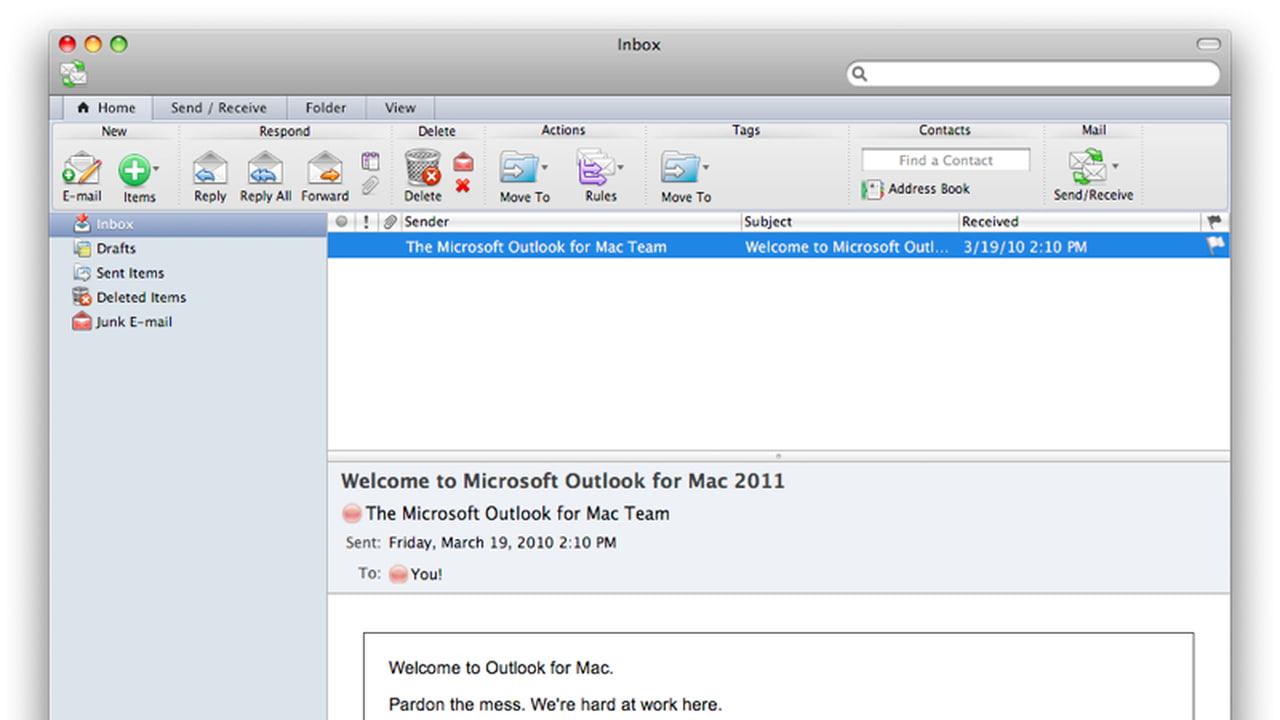Screen dimensions: 1280x720
Task: Sort by the priority exclamation column
Action: coord(366,222)
